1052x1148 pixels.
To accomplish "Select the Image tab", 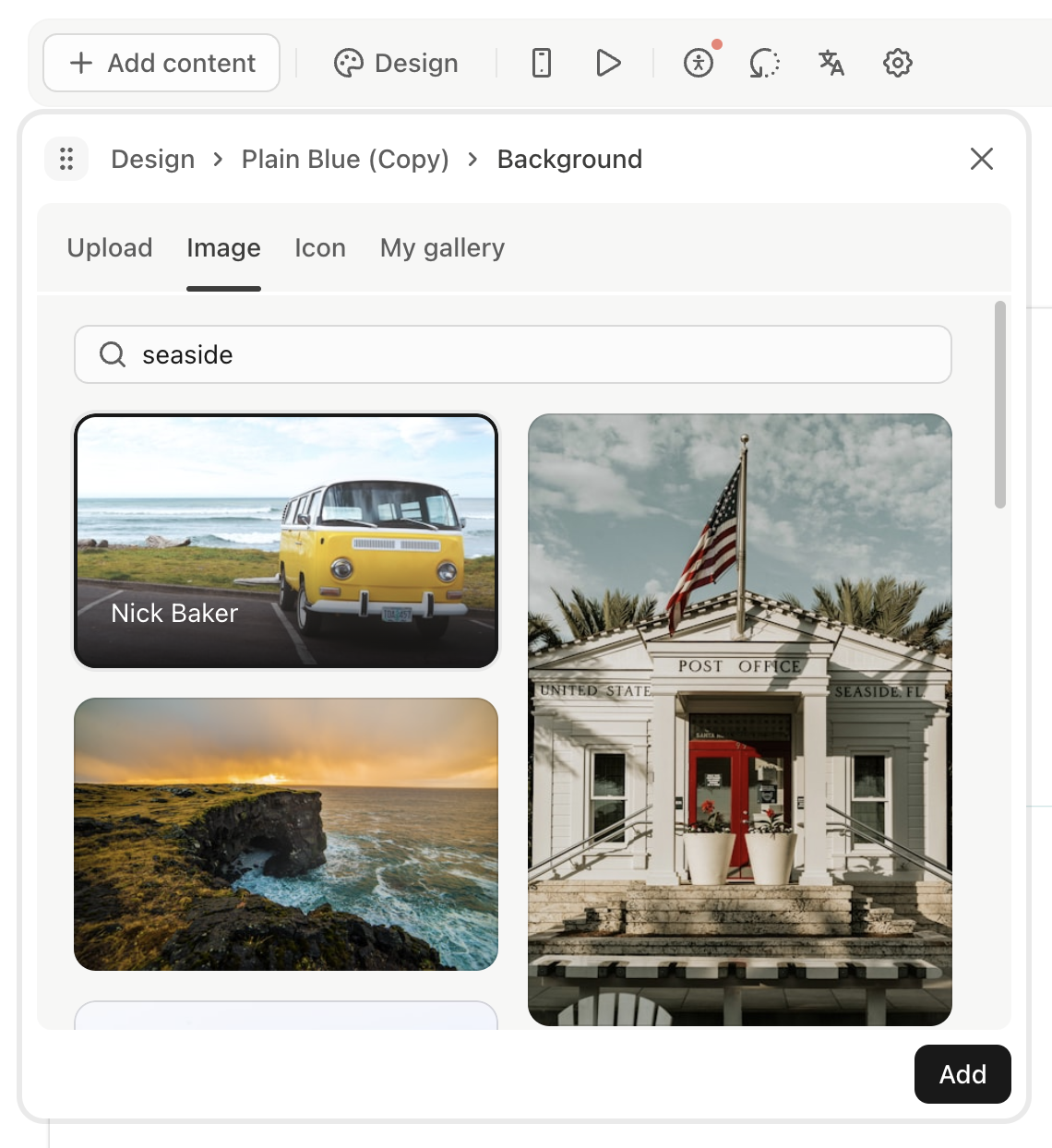I will coord(222,247).
